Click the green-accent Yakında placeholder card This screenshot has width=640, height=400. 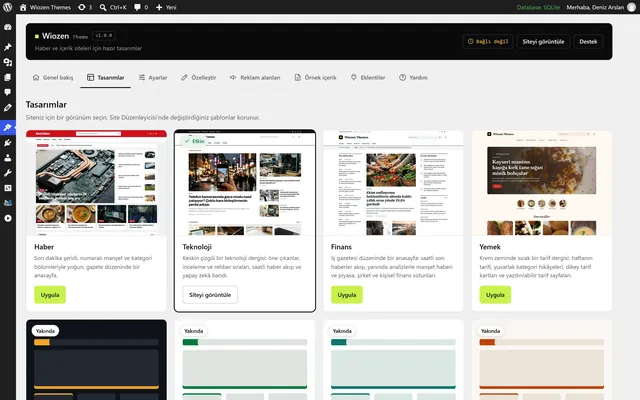(x=245, y=360)
